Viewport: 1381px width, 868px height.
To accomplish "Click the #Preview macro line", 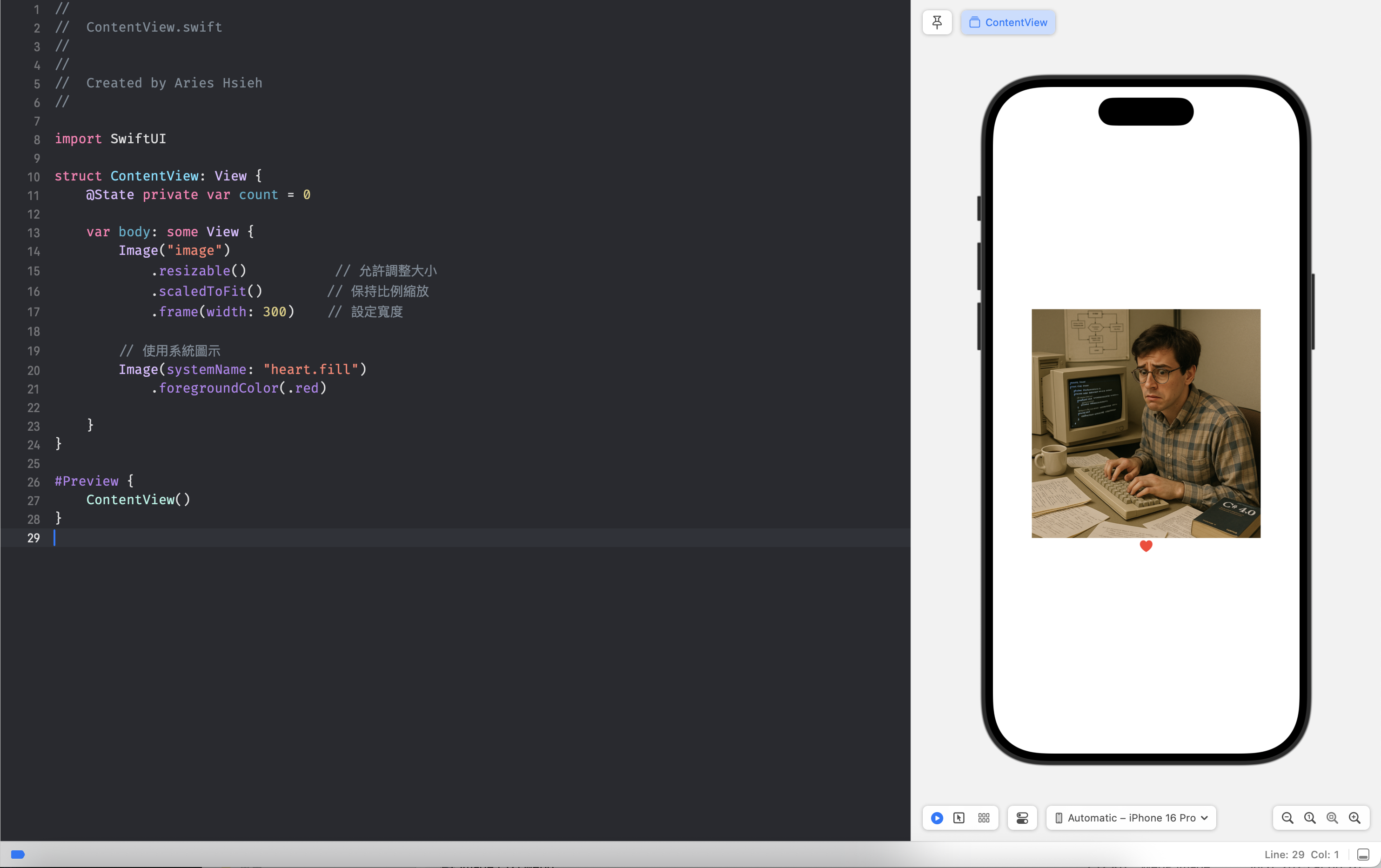I will coord(87,481).
